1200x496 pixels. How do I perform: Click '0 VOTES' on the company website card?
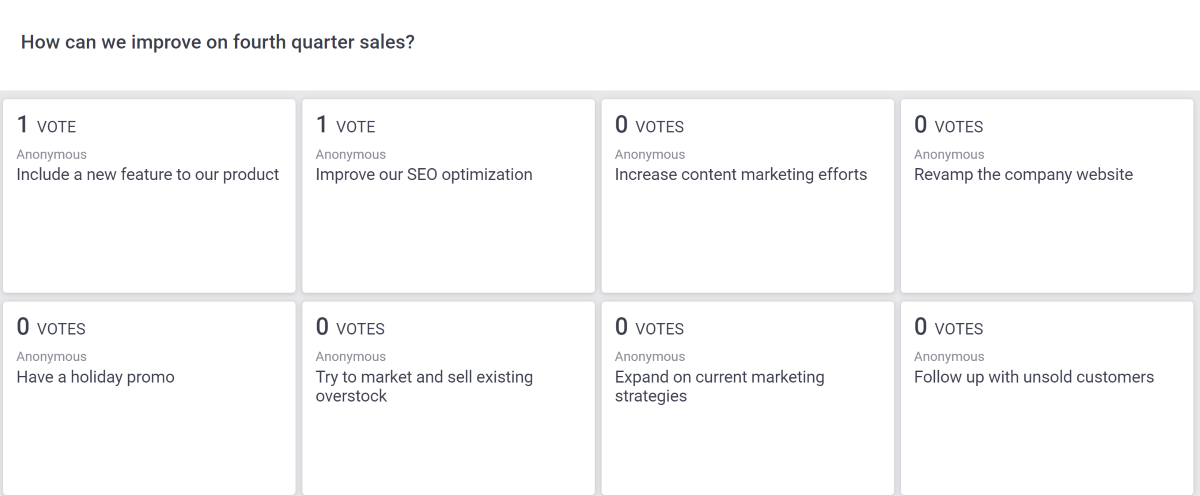(x=948, y=126)
